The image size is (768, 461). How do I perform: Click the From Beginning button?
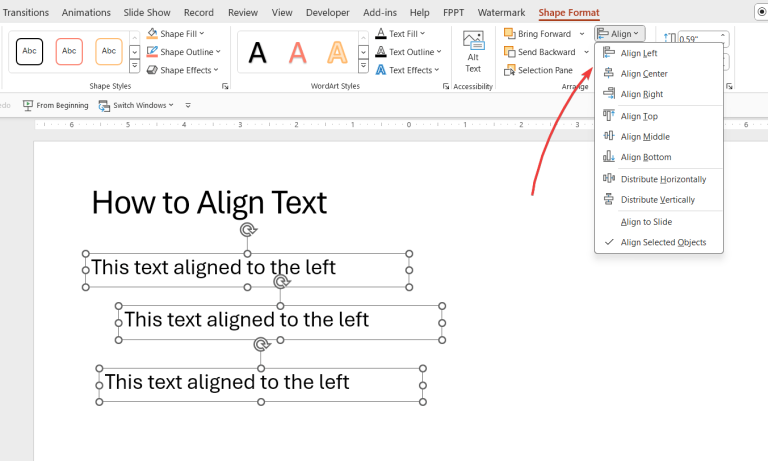click(55, 105)
